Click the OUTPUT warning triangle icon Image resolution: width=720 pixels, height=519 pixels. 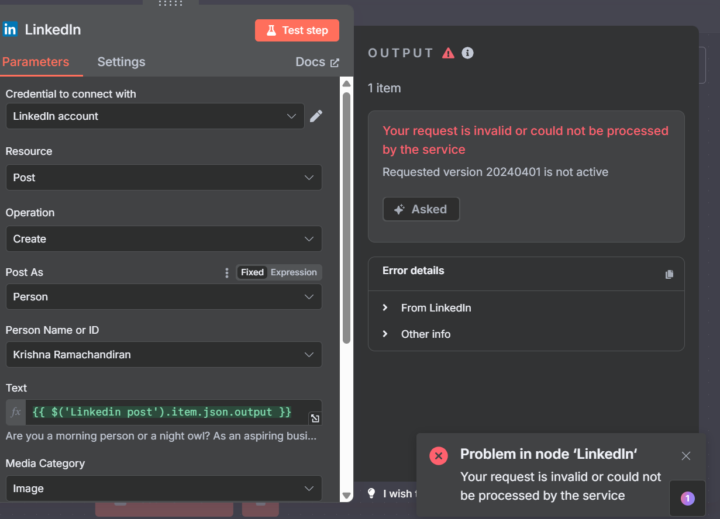click(448, 53)
